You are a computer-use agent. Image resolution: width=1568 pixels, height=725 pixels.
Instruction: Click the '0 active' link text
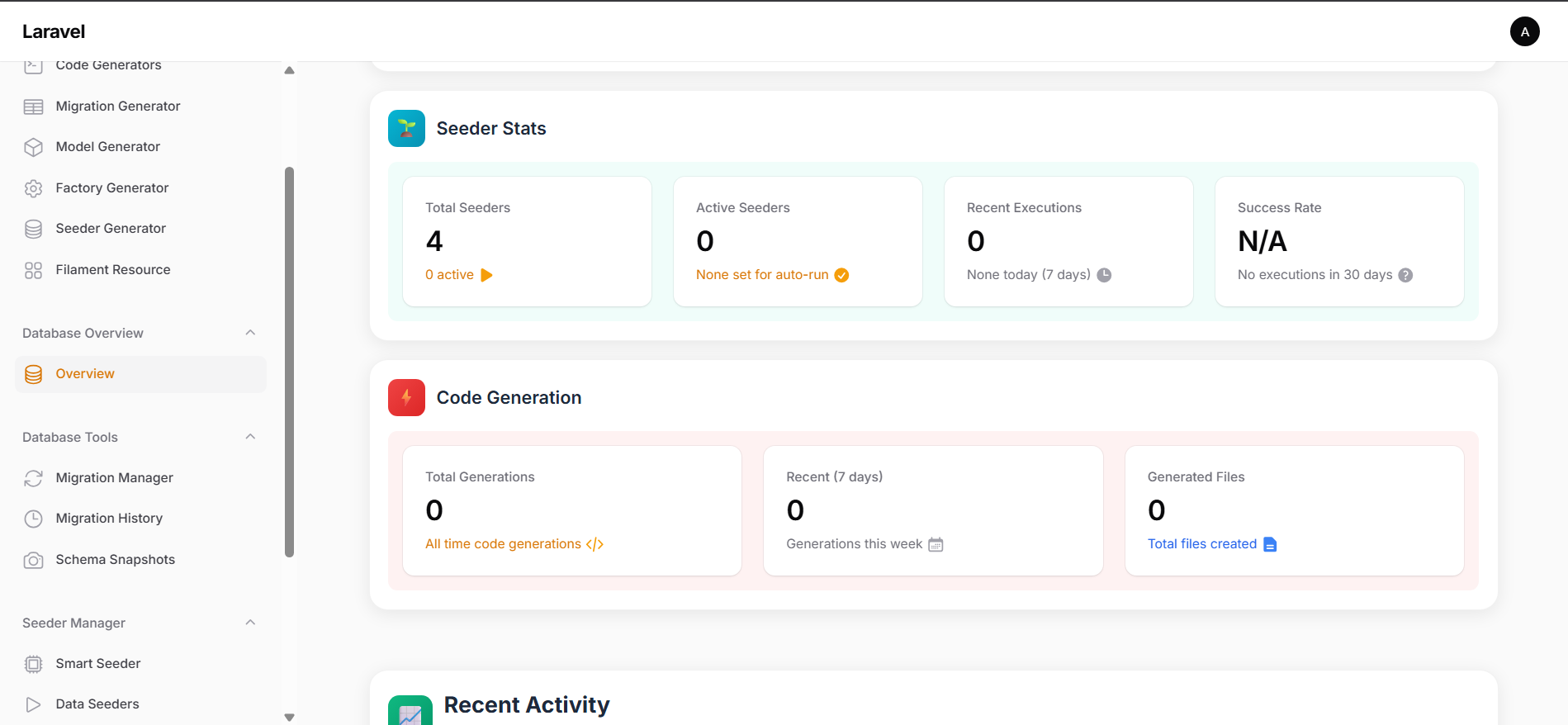[449, 275]
